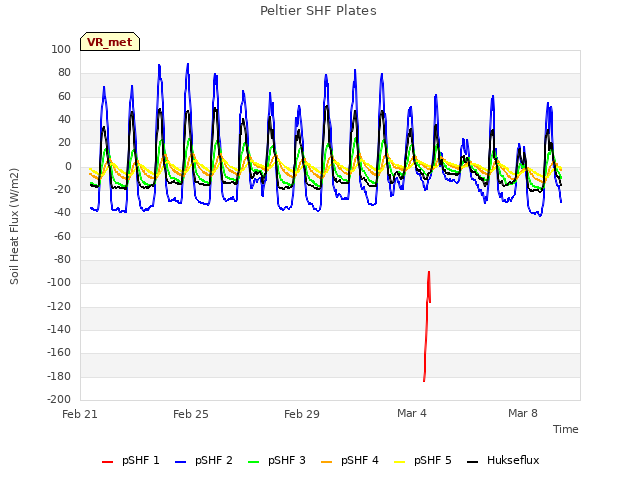Viewport: 640px width, 480px height.
Task: Click the 100 y-axis tick label
Action: click(x=61, y=49)
